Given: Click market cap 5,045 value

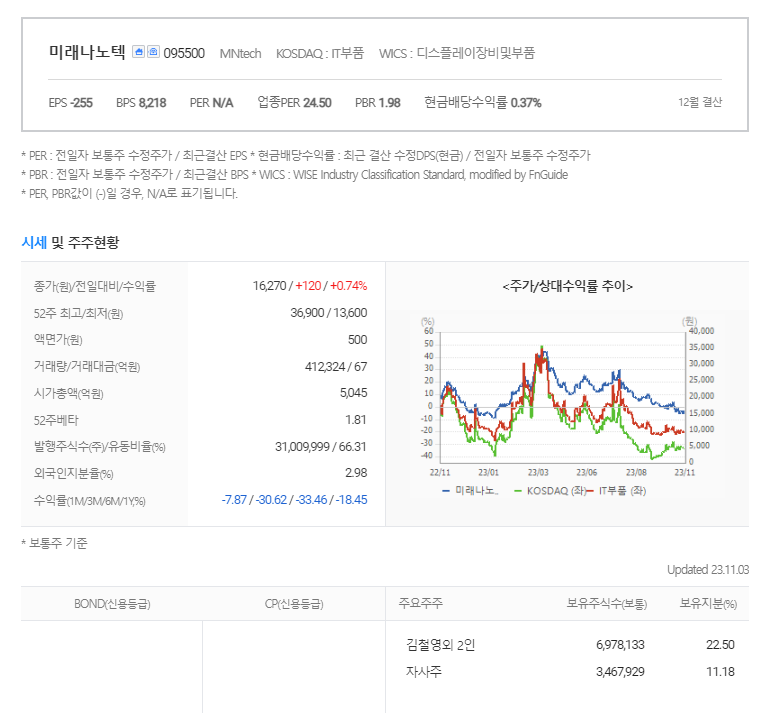Looking at the screenshot, I should click(353, 393).
